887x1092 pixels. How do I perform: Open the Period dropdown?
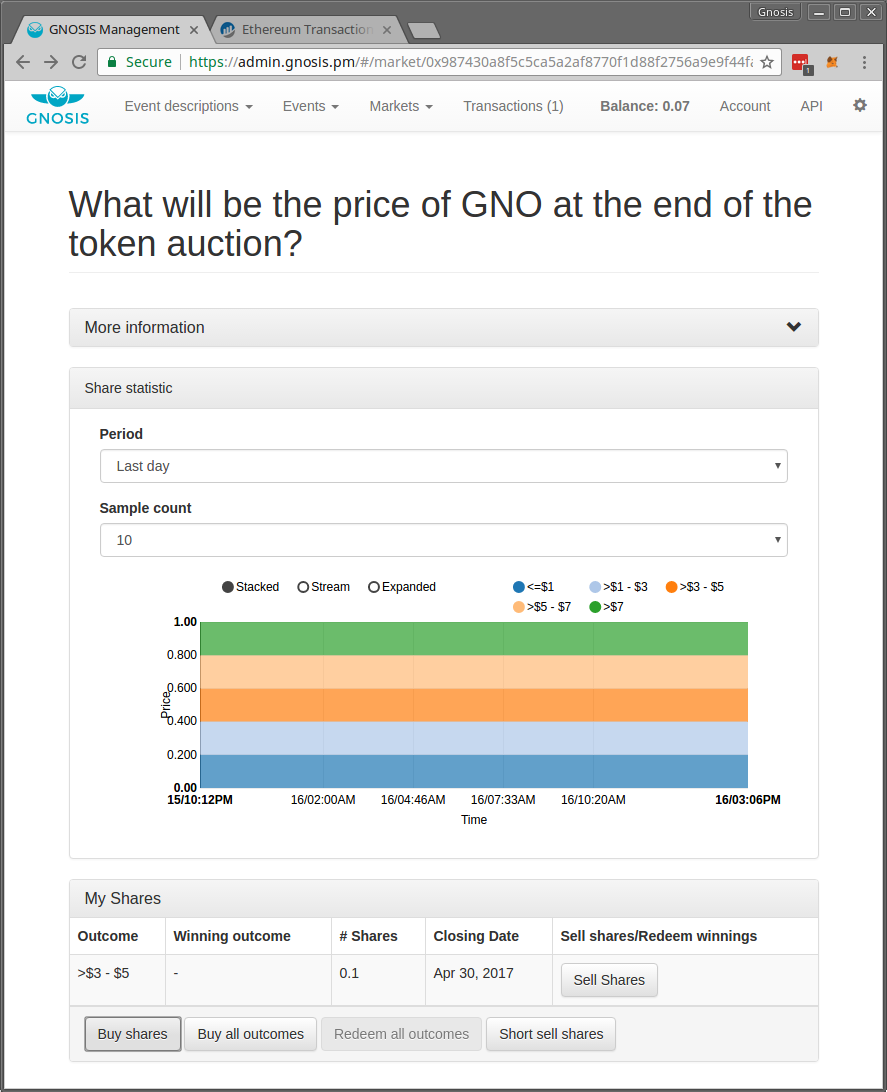[443, 466]
